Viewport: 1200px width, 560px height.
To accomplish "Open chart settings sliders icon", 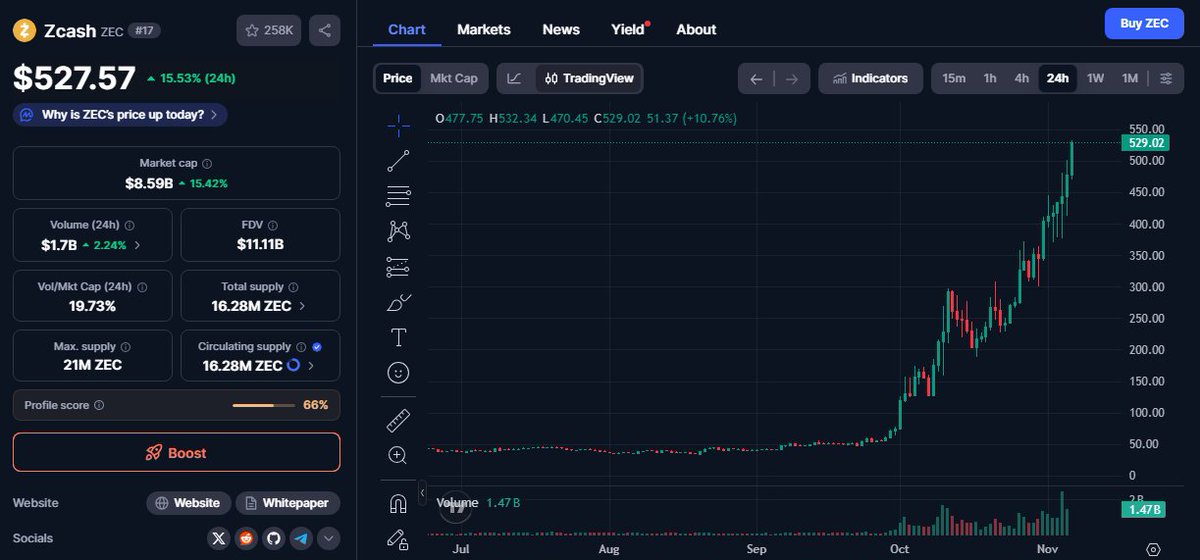I will click(1166, 78).
